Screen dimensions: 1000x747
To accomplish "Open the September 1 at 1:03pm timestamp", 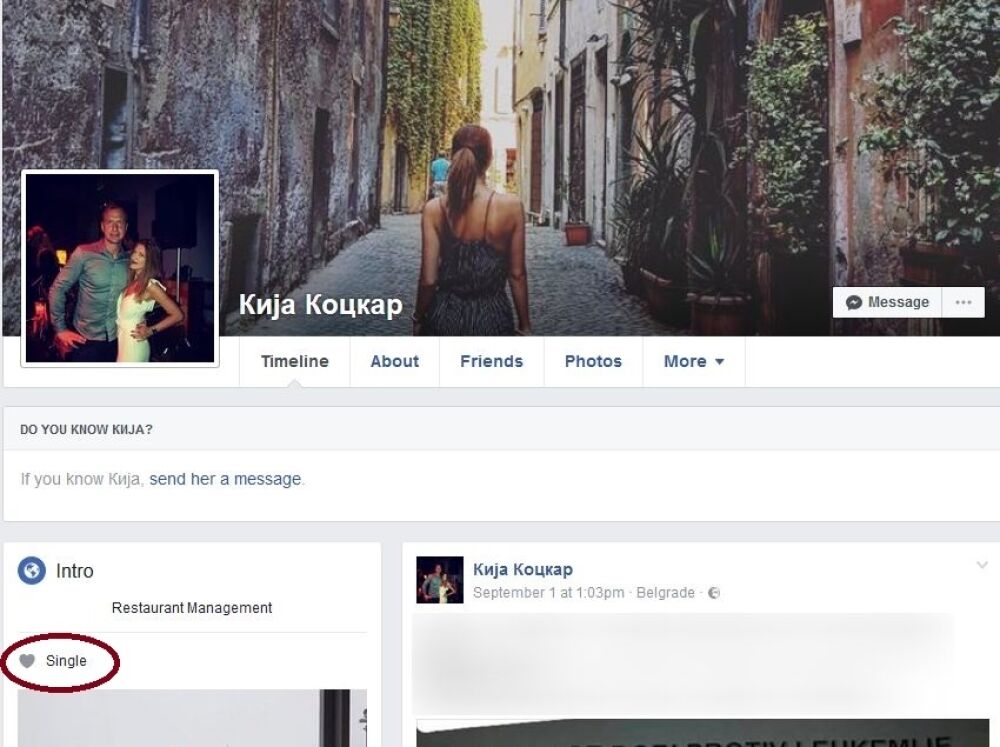I will [x=548, y=593].
